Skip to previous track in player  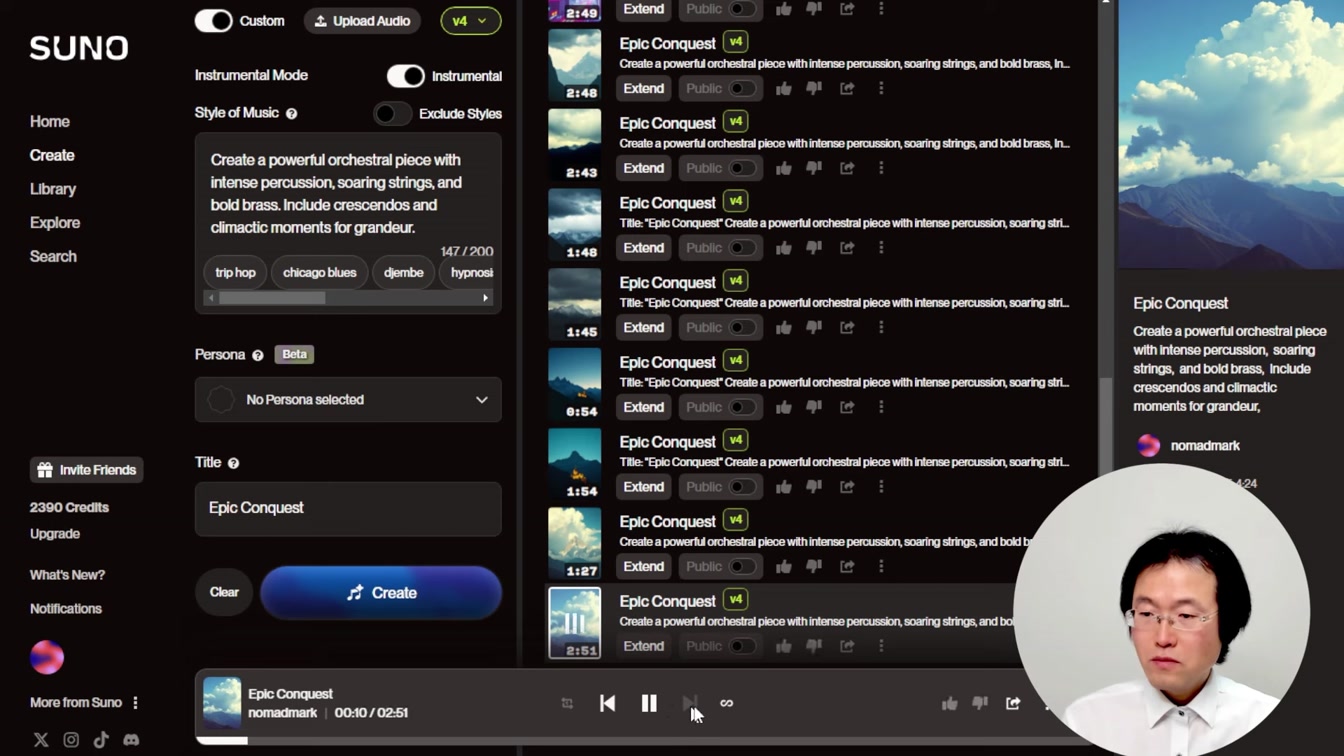[607, 704]
